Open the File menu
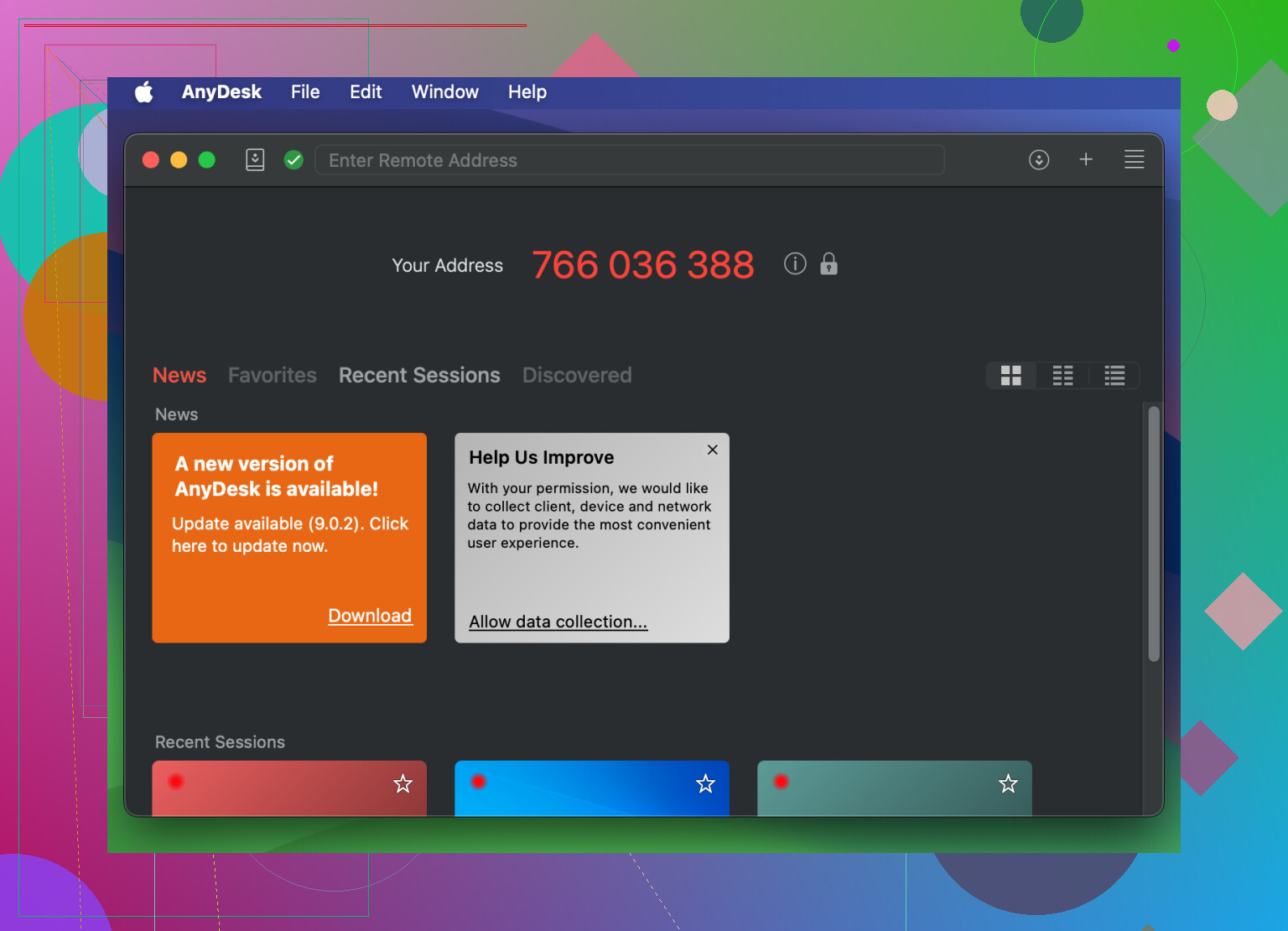Viewport: 1288px width, 931px height. [x=305, y=92]
